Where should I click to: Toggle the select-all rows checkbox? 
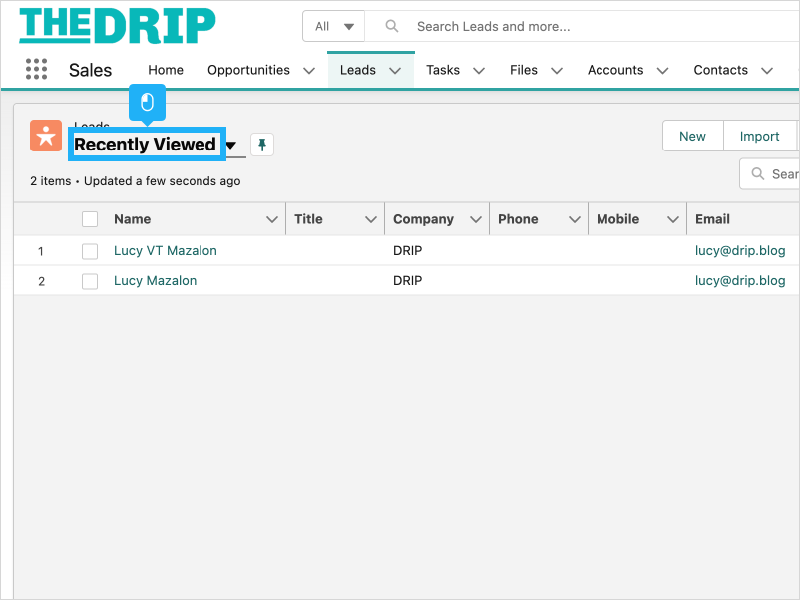90,219
